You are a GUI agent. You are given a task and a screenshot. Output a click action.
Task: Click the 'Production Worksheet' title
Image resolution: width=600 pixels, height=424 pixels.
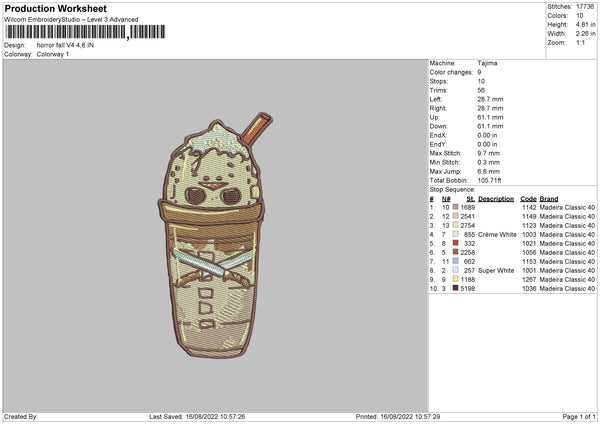[x=56, y=8]
